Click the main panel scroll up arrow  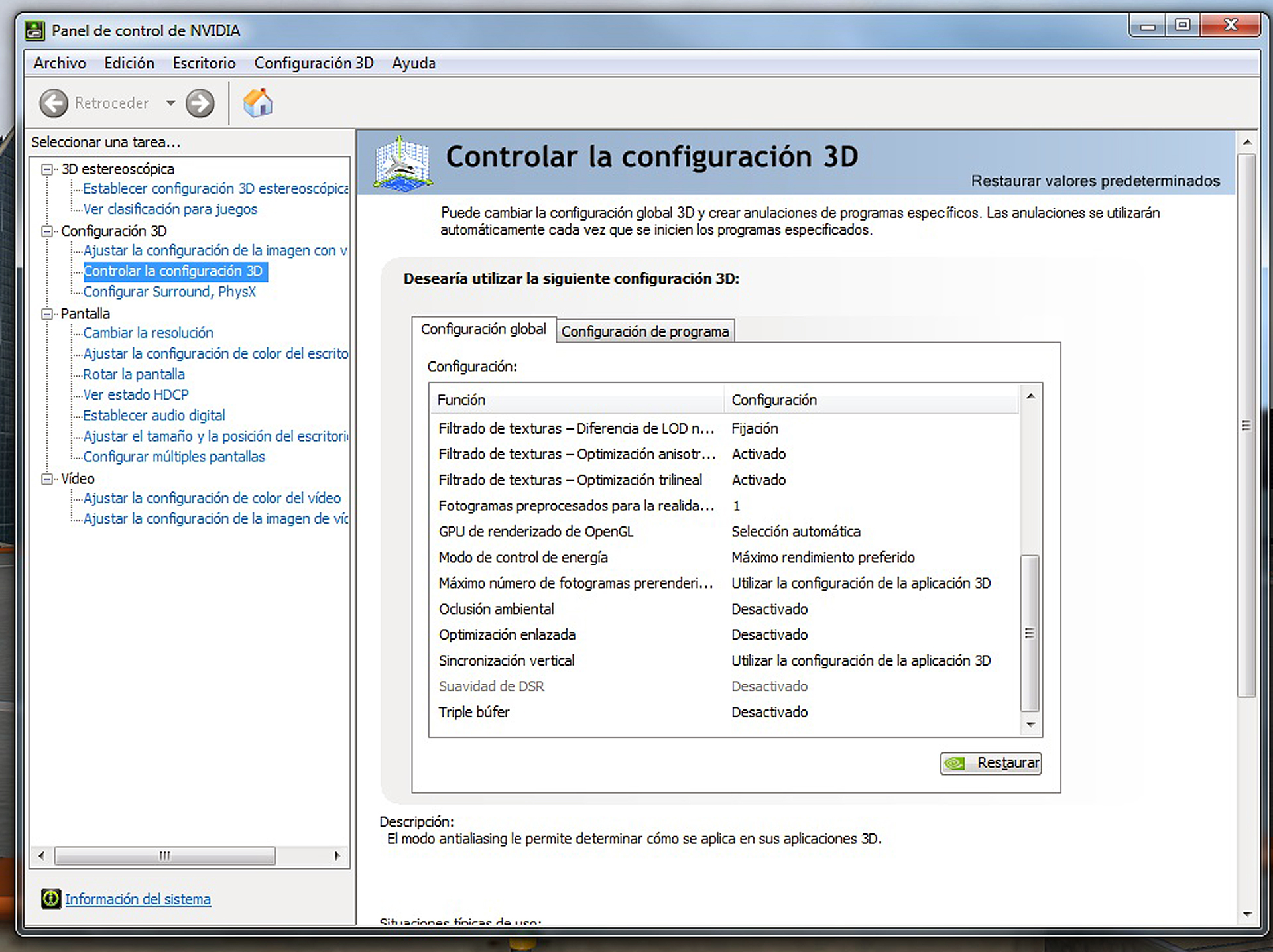1247,142
